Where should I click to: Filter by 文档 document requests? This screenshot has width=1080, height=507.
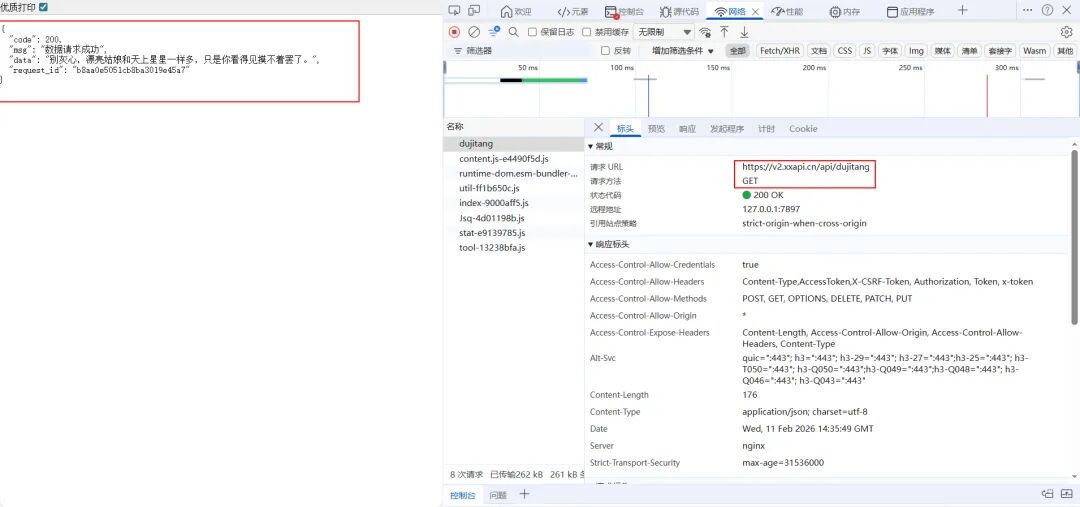click(x=818, y=51)
